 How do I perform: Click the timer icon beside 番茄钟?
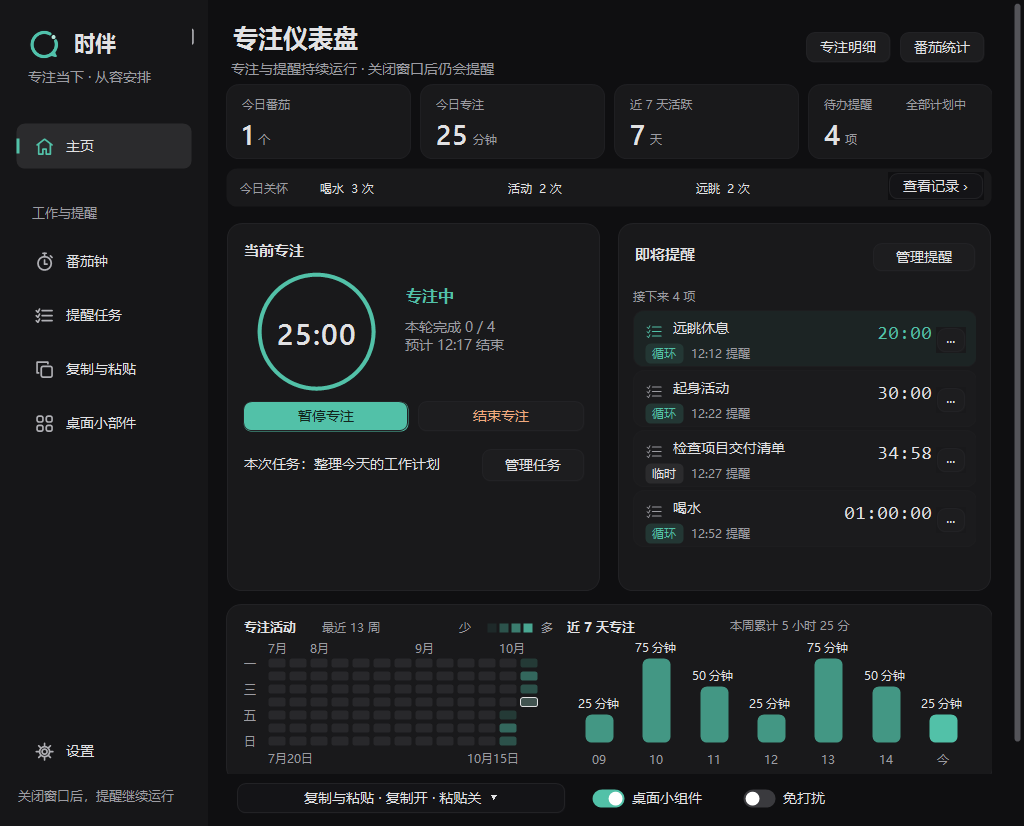pos(44,262)
